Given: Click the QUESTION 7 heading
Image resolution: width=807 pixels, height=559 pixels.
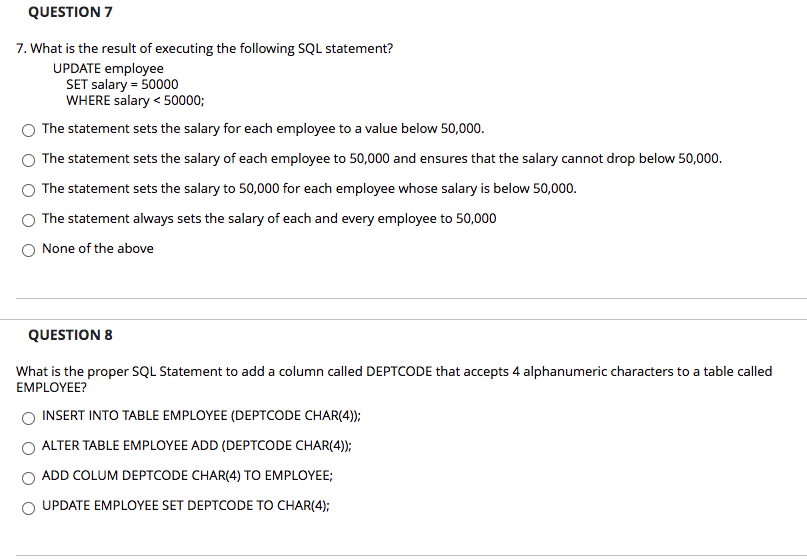Looking at the screenshot, I should (71, 12).
